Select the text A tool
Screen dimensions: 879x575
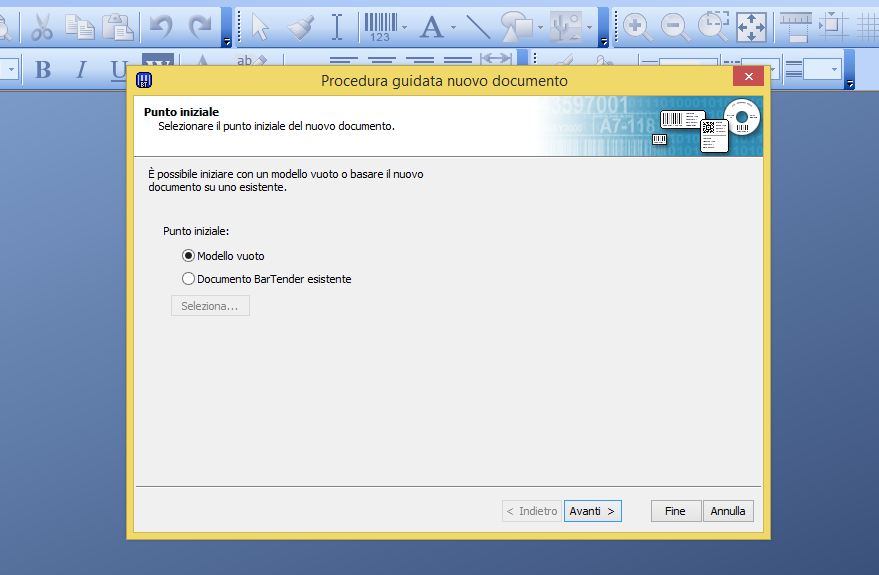[431, 27]
